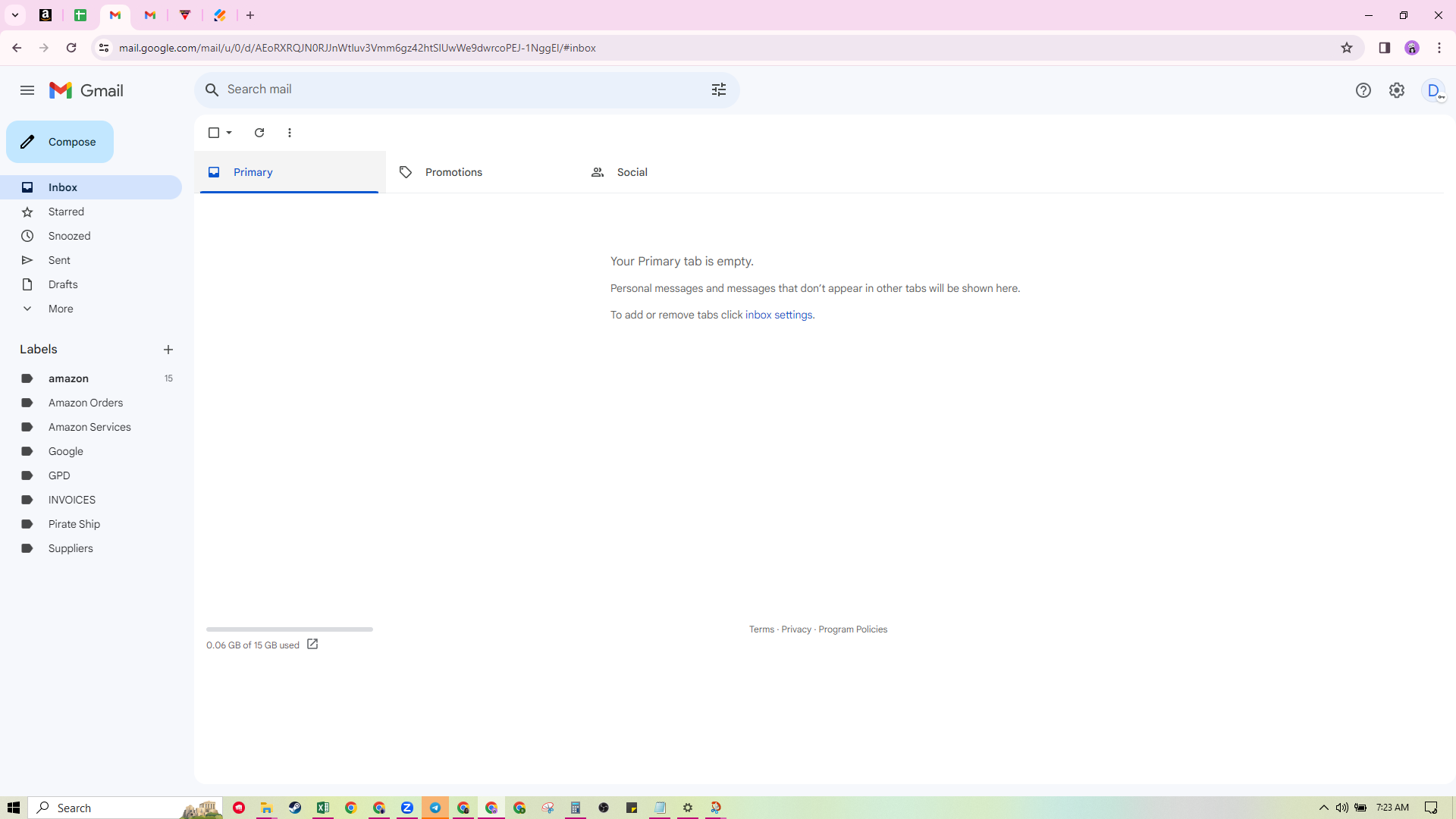
Task: Switch to the green Sheets browser tab
Action: [80, 15]
